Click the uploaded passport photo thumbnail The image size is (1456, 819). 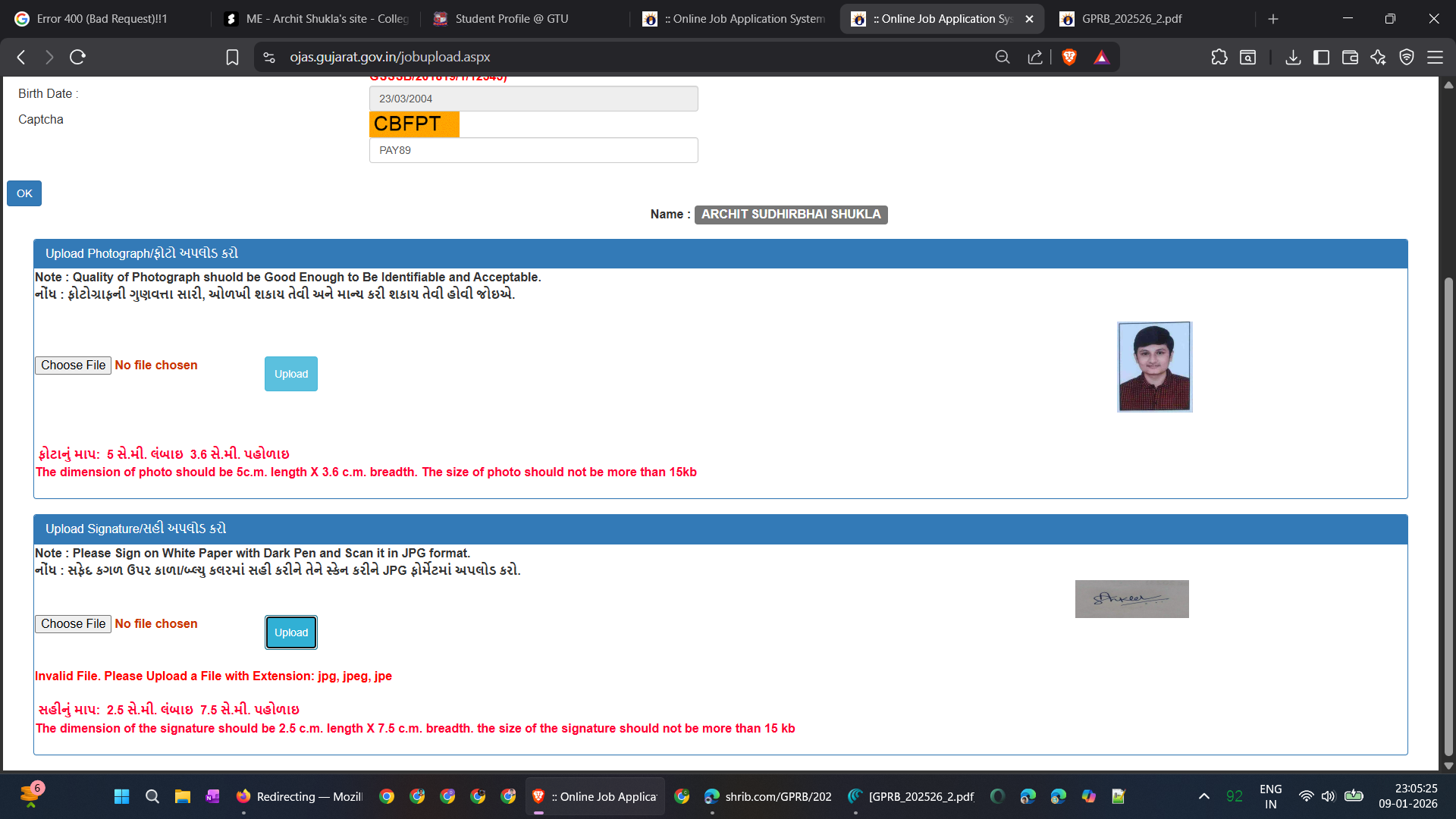pos(1154,367)
